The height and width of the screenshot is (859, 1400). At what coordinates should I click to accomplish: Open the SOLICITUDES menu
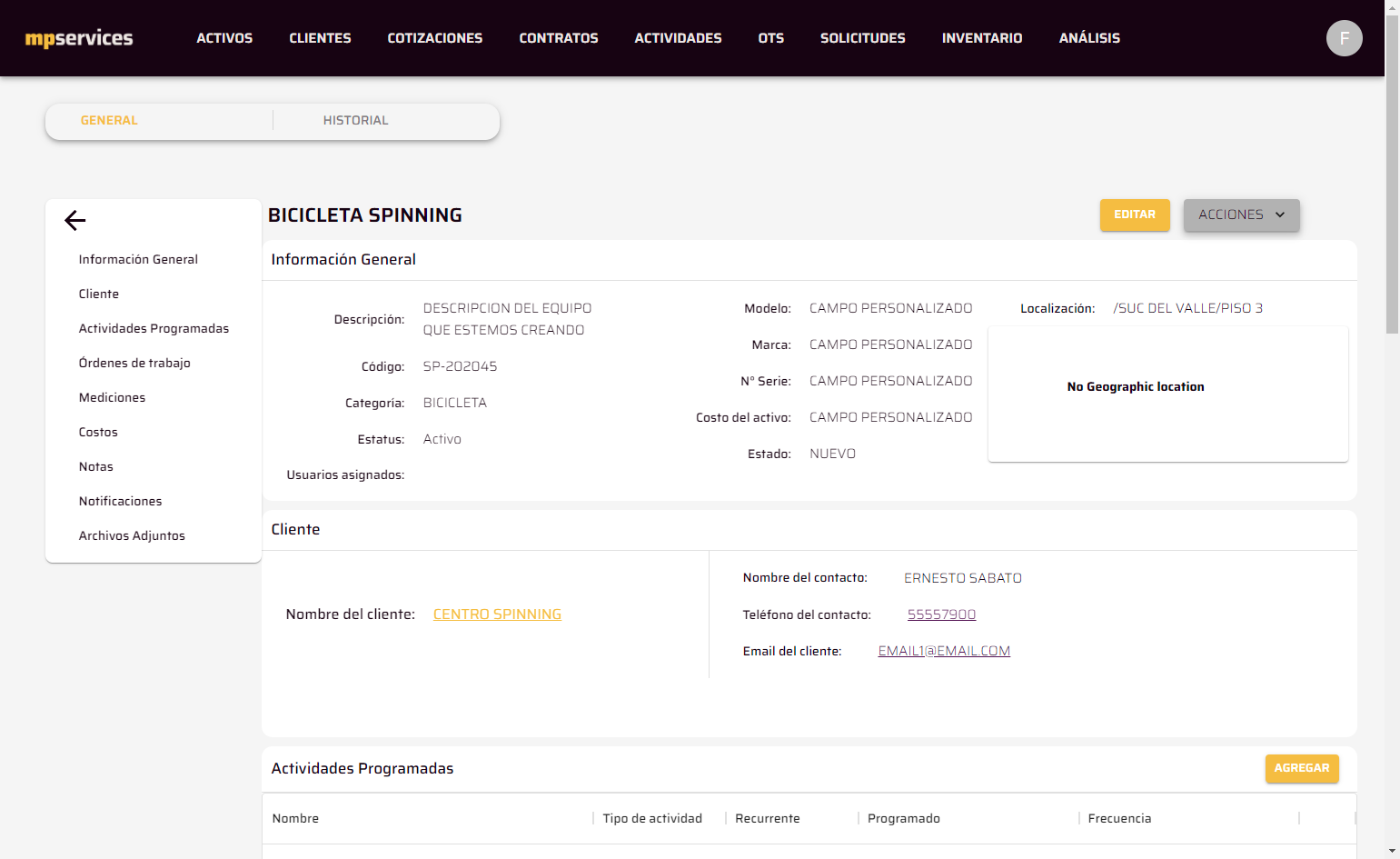[x=863, y=38]
